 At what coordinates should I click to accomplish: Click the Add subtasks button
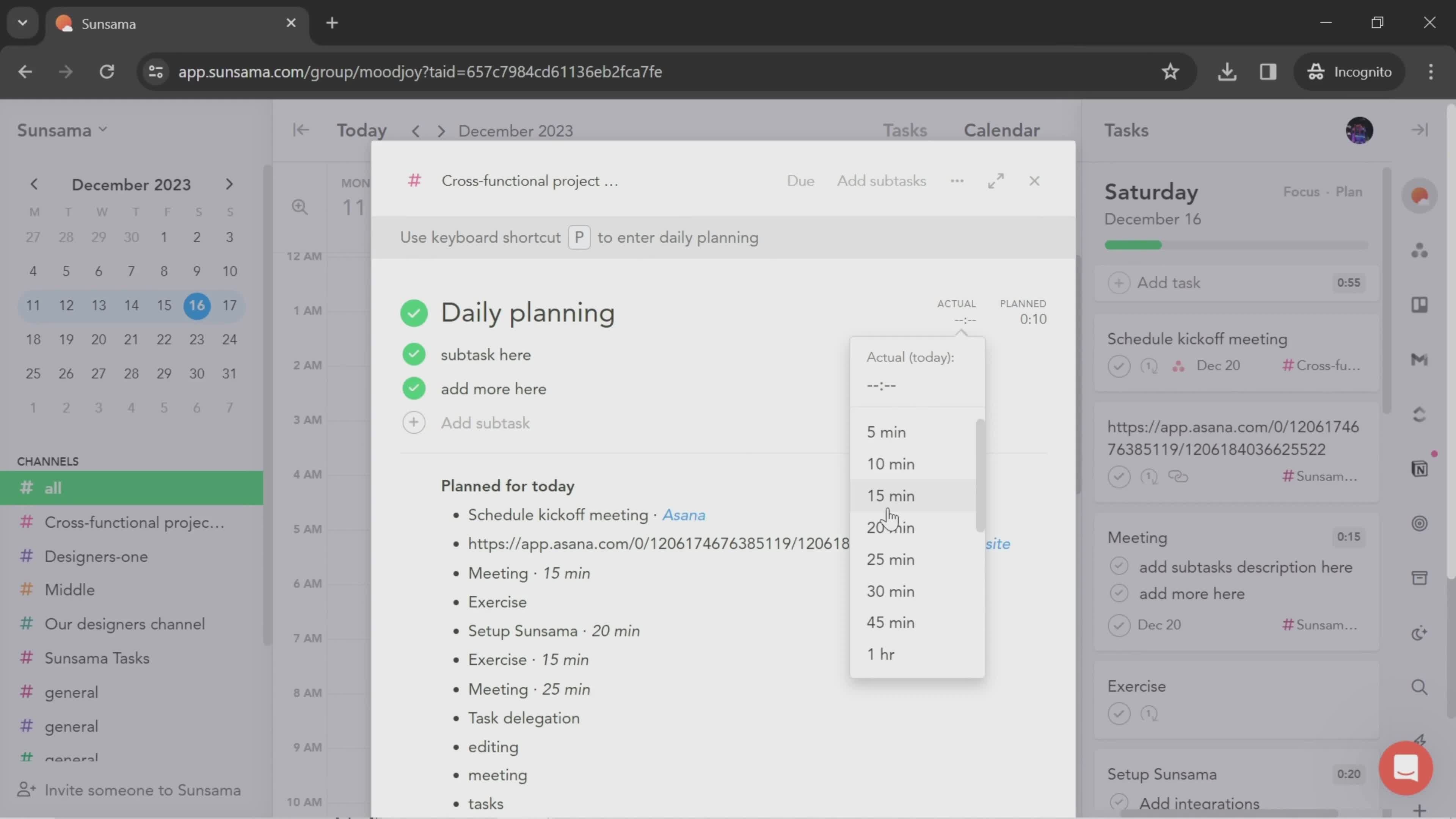pyautogui.click(x=882, y=181)
